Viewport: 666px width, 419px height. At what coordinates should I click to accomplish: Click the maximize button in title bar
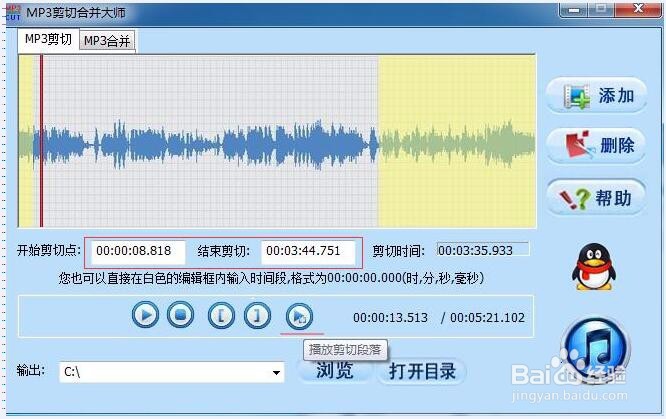coord(601,10)
